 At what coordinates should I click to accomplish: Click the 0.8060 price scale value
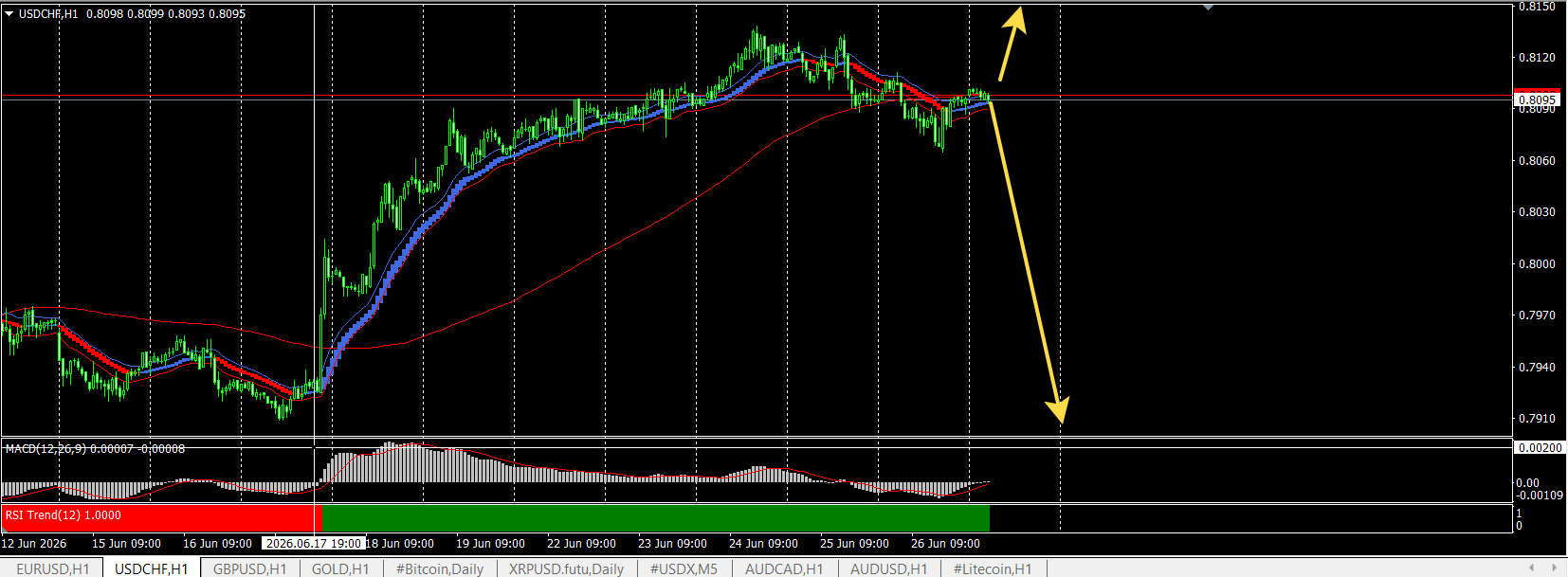pos(1537,161)
